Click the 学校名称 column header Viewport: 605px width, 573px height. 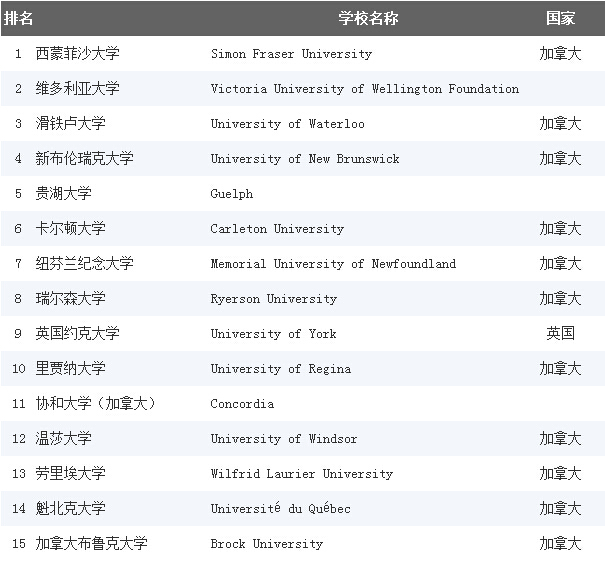(368, 18)
